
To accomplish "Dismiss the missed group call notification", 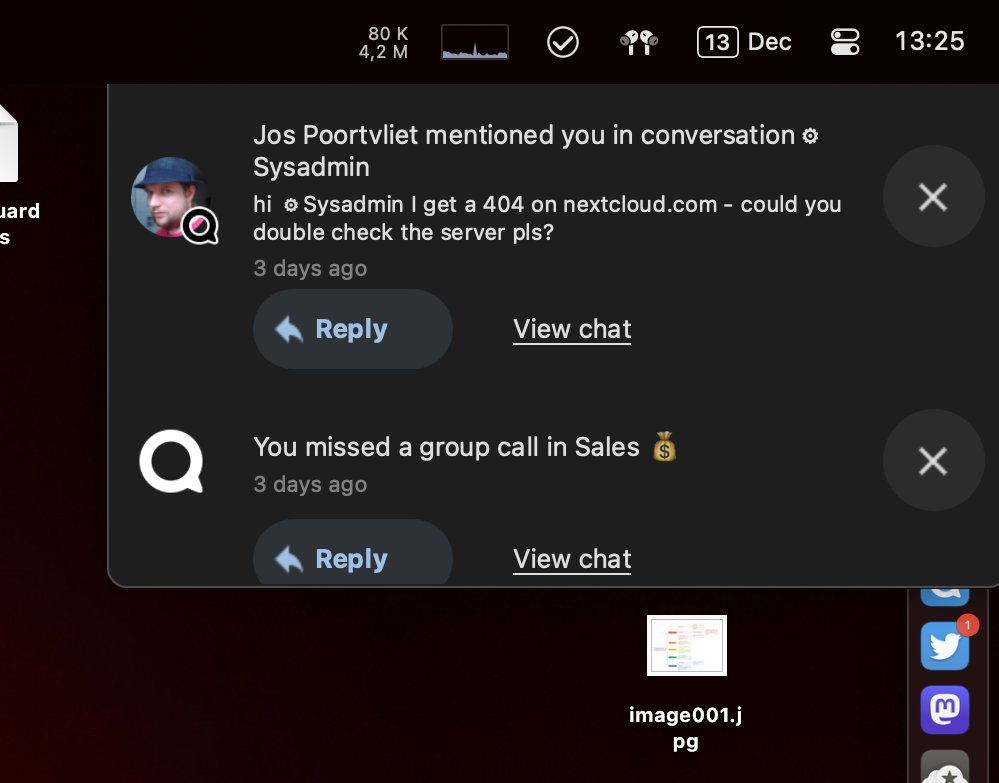I will click(932, 460).
